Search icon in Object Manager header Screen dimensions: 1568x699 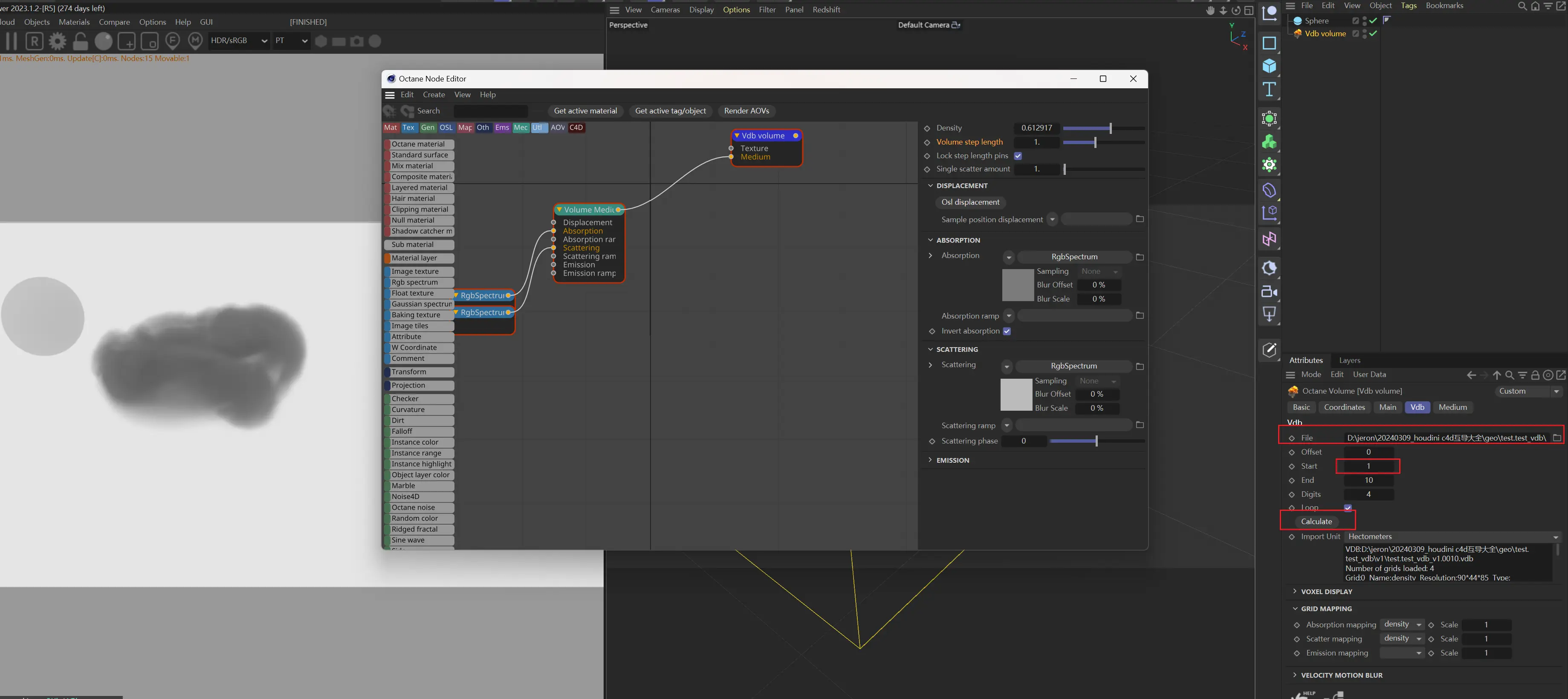coord(1522,6)
